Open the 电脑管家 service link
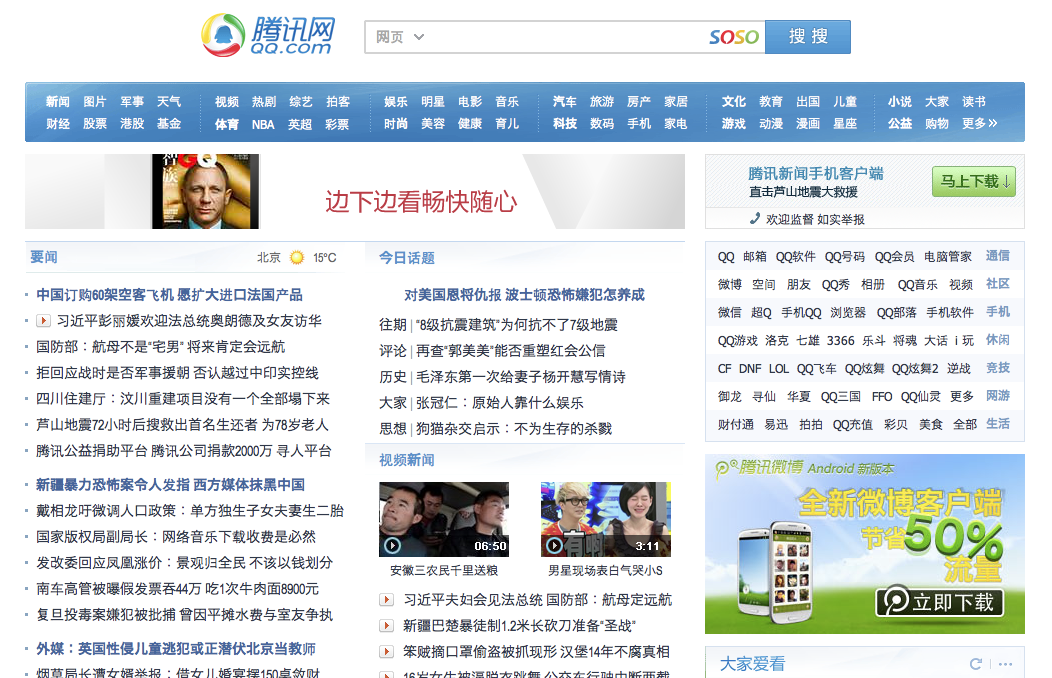Image resolution: width=1052 pixels, height=678 pixels. coord(947,256)
